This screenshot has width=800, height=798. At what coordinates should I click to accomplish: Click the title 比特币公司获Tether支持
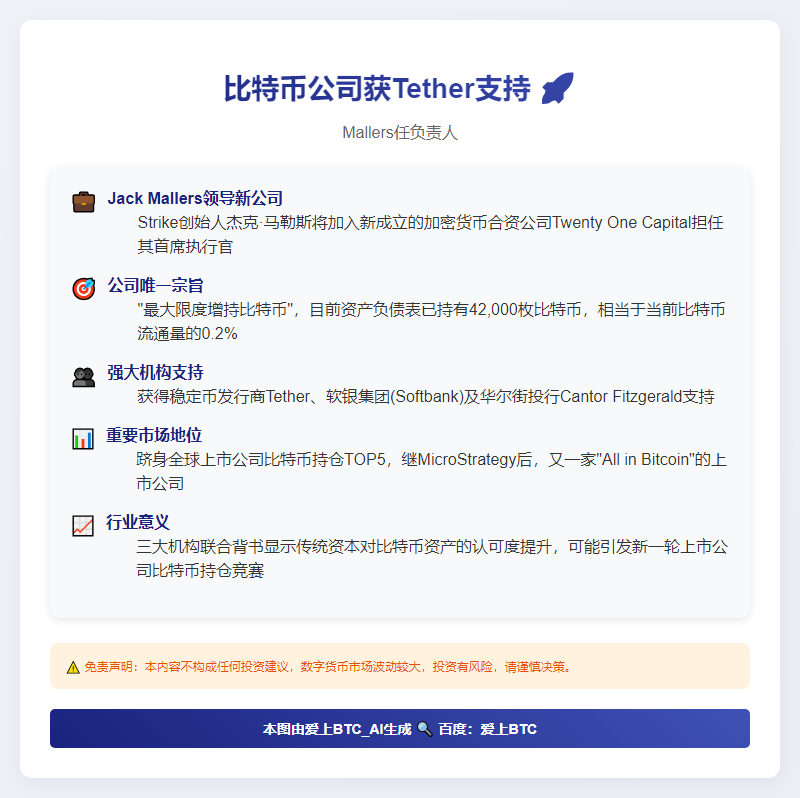click(x=378, y=89)
